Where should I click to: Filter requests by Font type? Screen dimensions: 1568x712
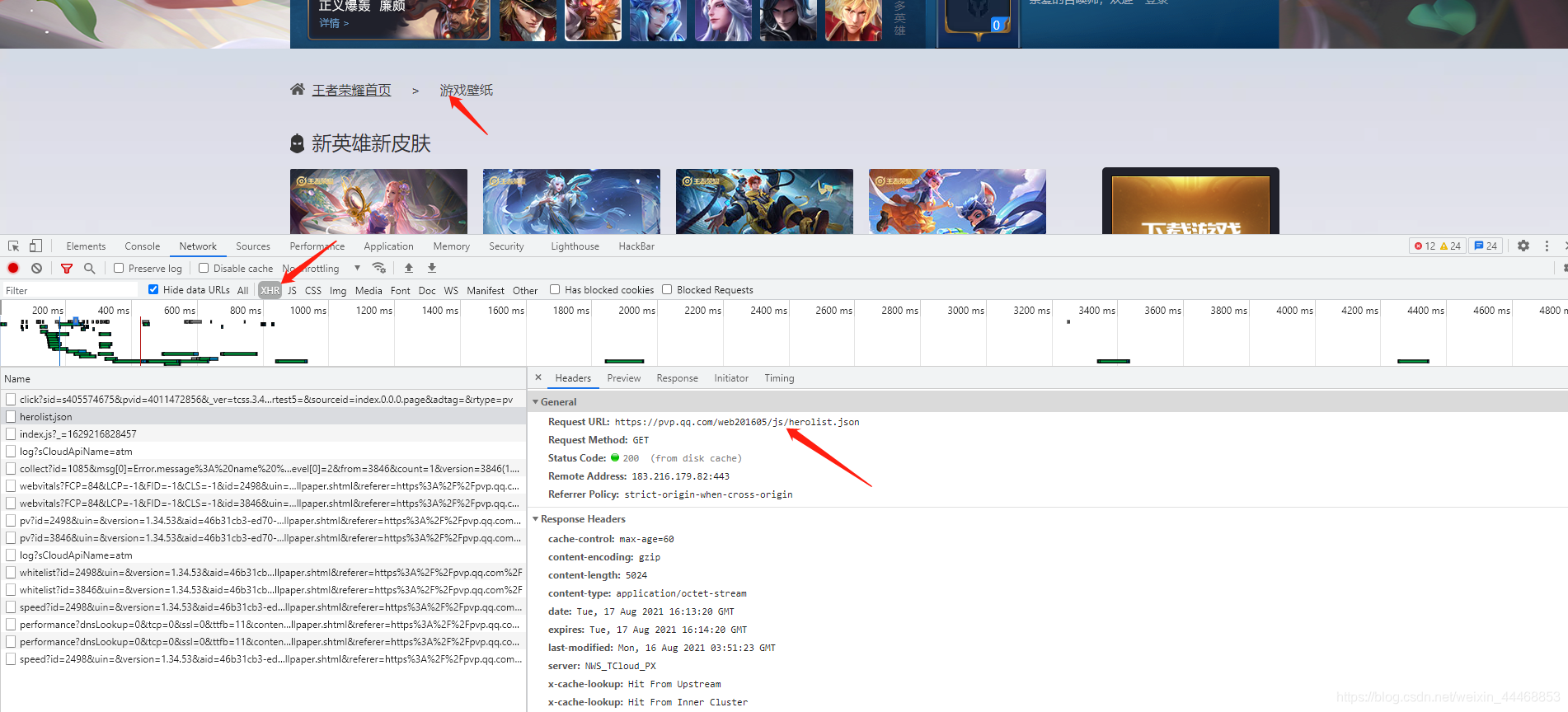click(400, 290)
